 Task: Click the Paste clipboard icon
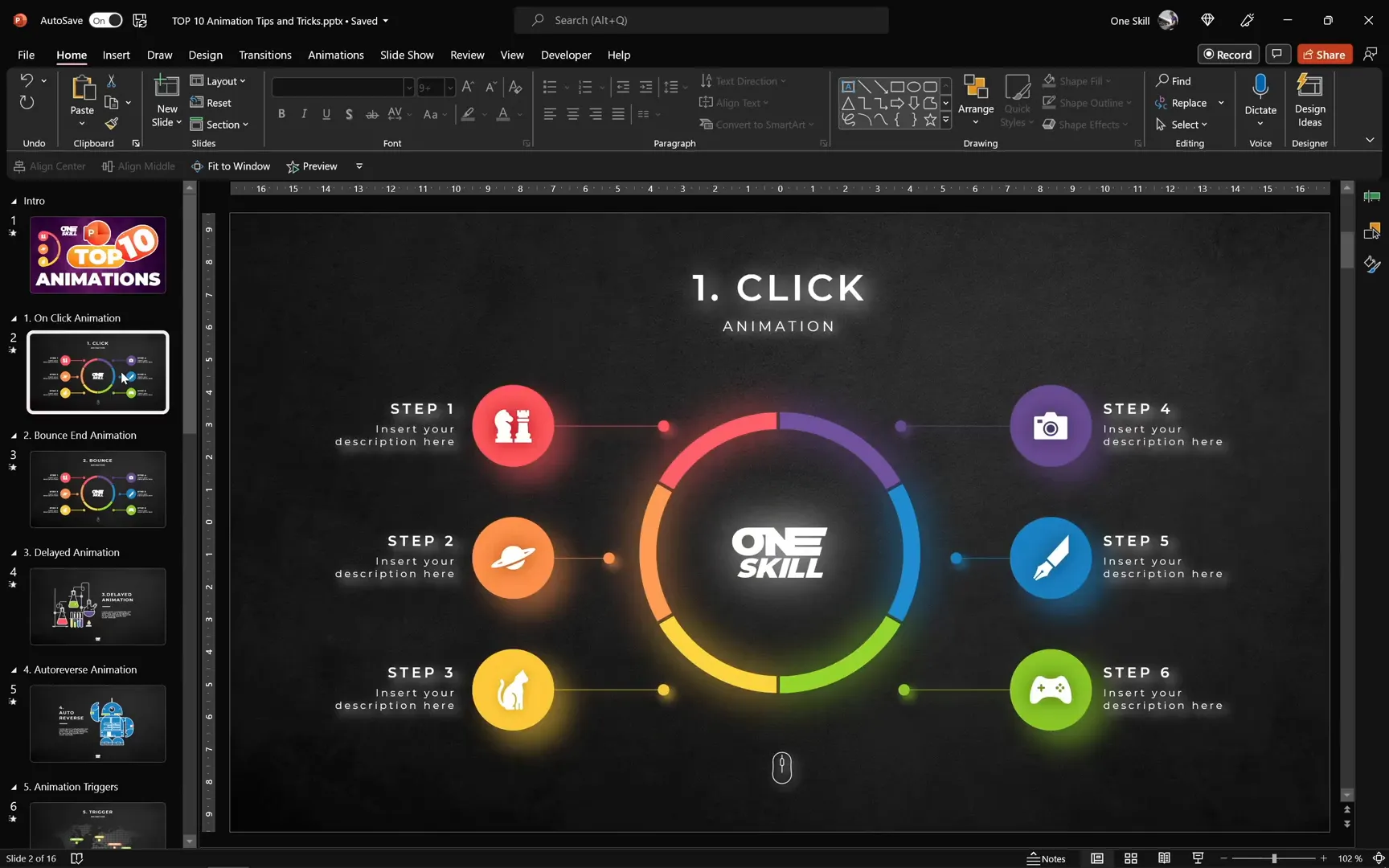click(82, 88)
